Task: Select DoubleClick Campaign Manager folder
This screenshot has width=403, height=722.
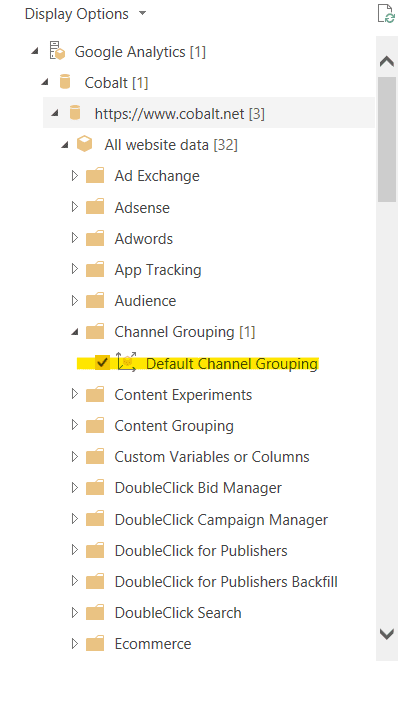Action: [221, 519]
